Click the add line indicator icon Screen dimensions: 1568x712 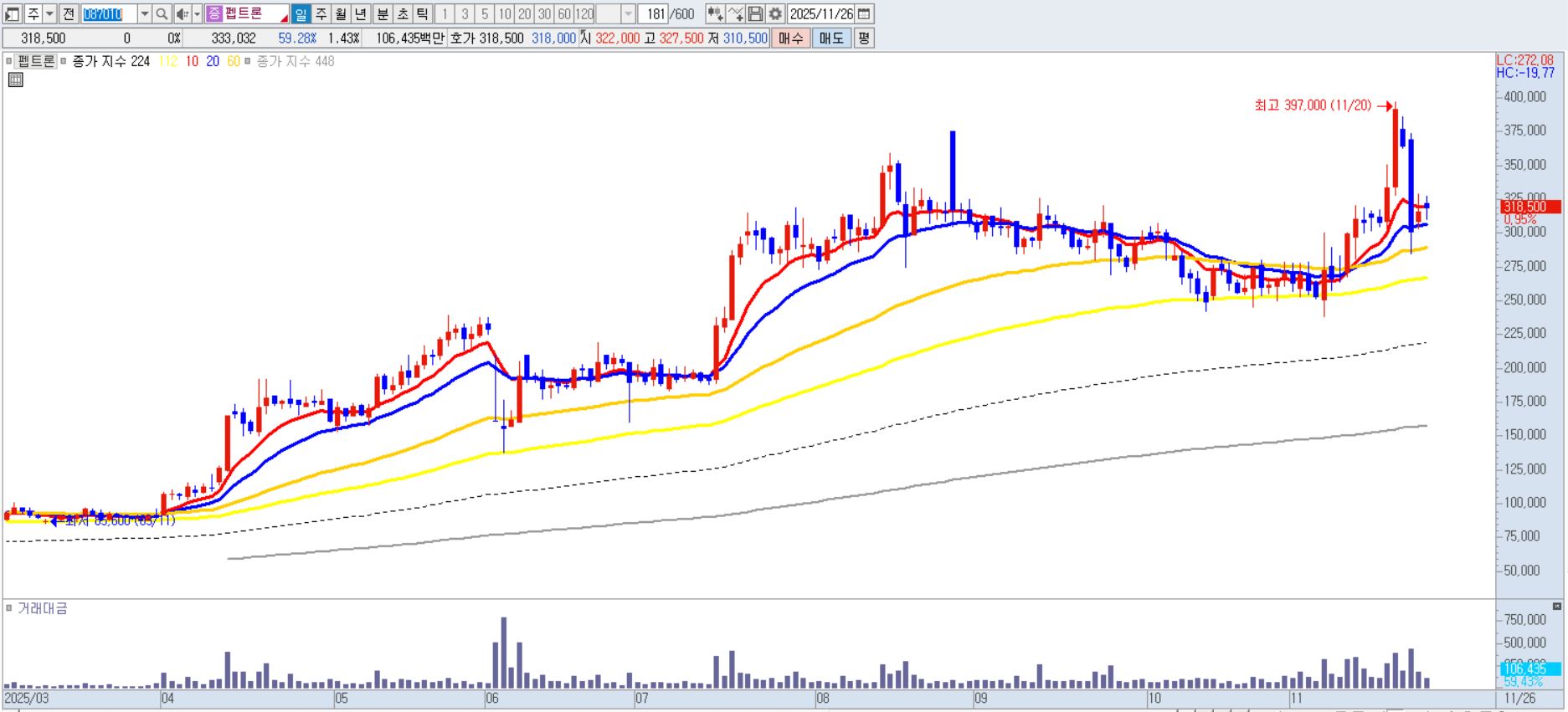[x=735, y=14]
